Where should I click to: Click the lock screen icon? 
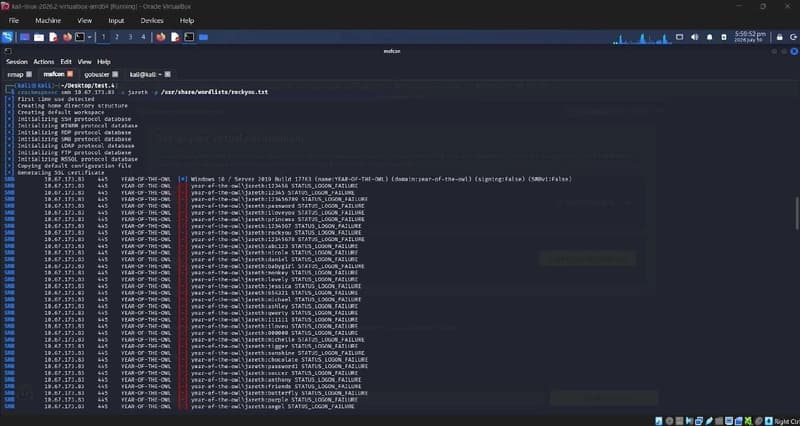coord(780,37)
